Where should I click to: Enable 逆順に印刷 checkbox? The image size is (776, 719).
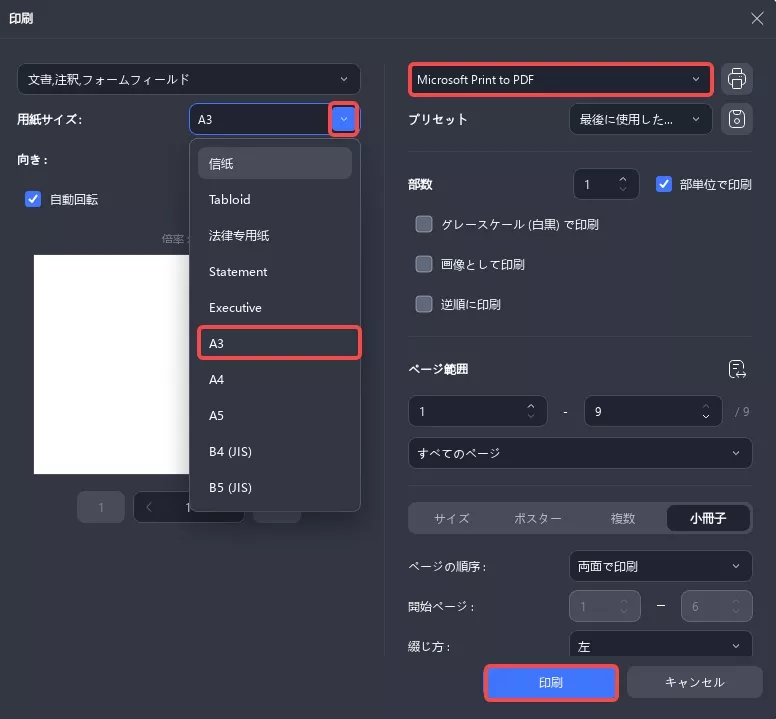(x=424, y=304)
